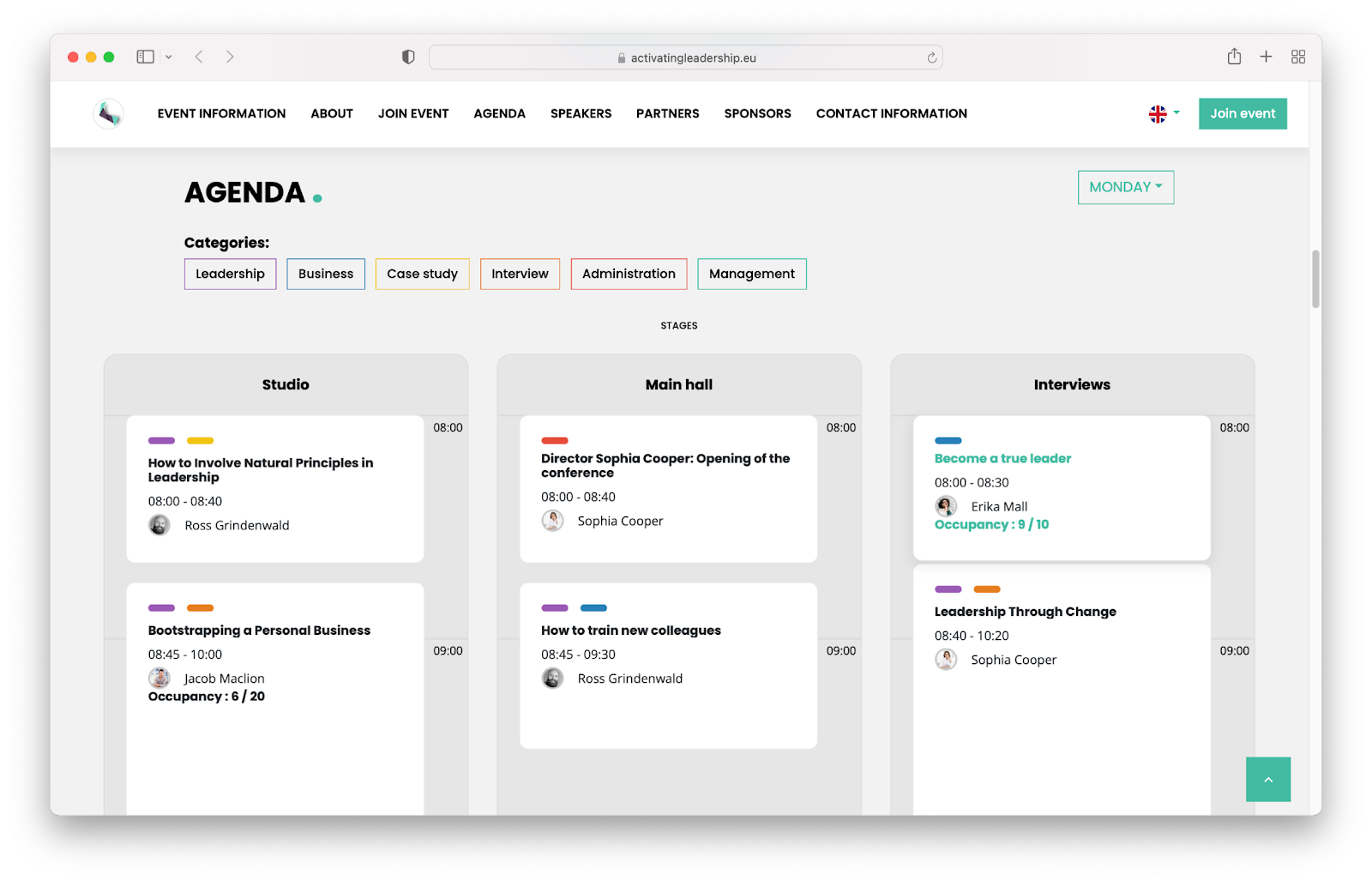Go forward with the Safari forward arrow
1372x881 pixels.
(230, 57)
